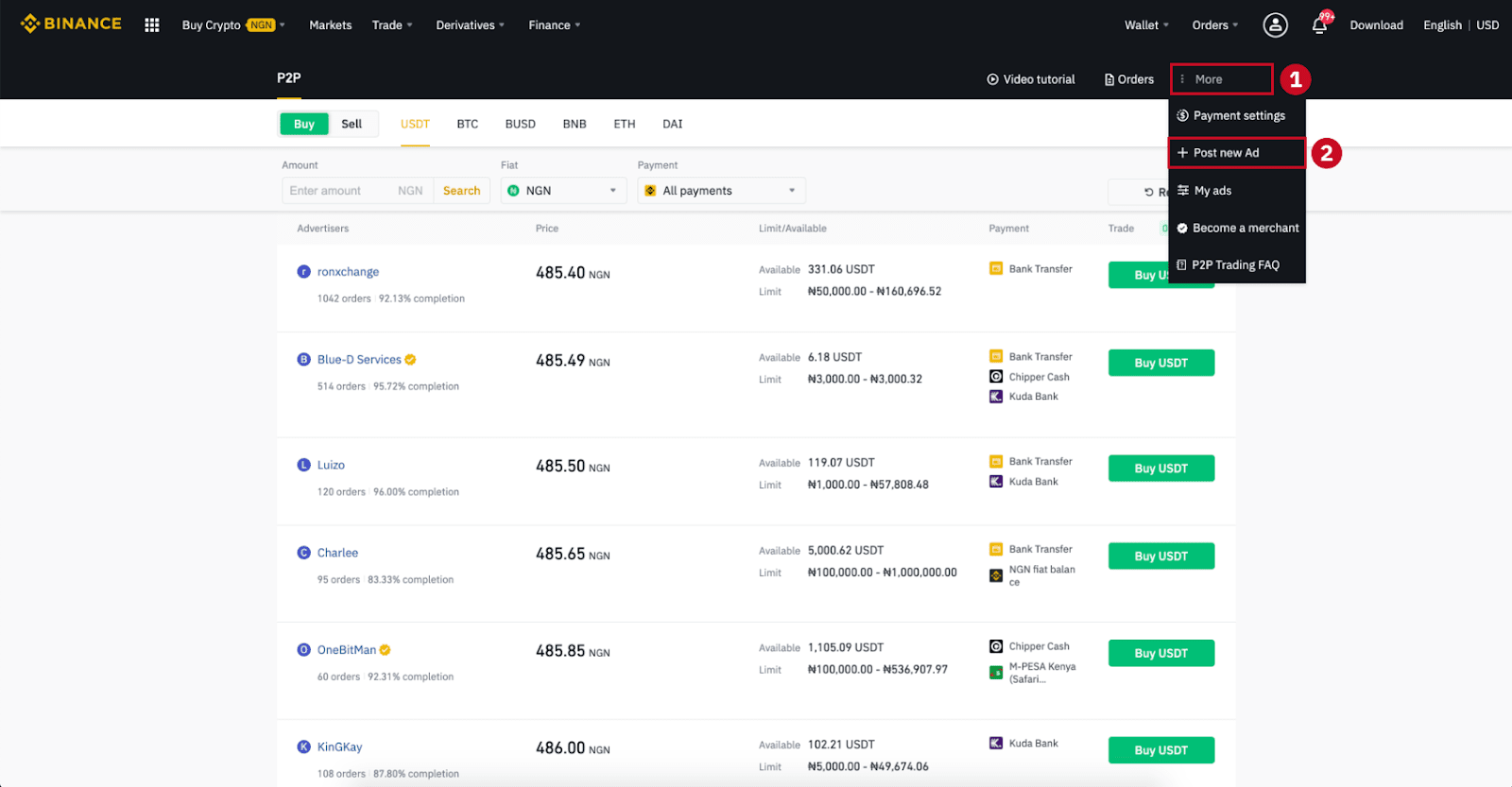This screenshot has height=787, width=1512.
Task: Click the Kuda Bank icon in KinGKay row
Action: (996, 743)
